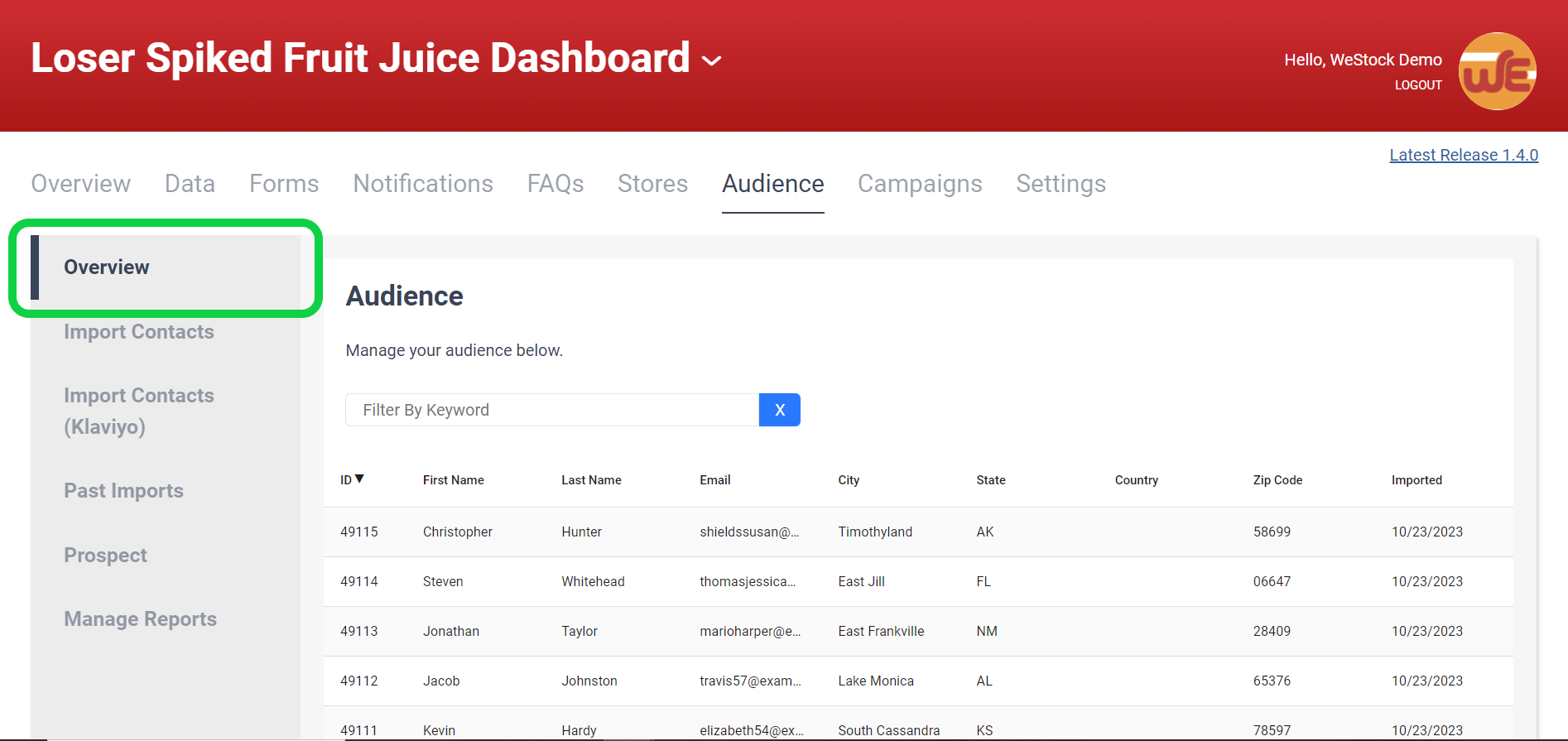
Task: Sort by Zip Code column header
Action: tap(1277, 480)
